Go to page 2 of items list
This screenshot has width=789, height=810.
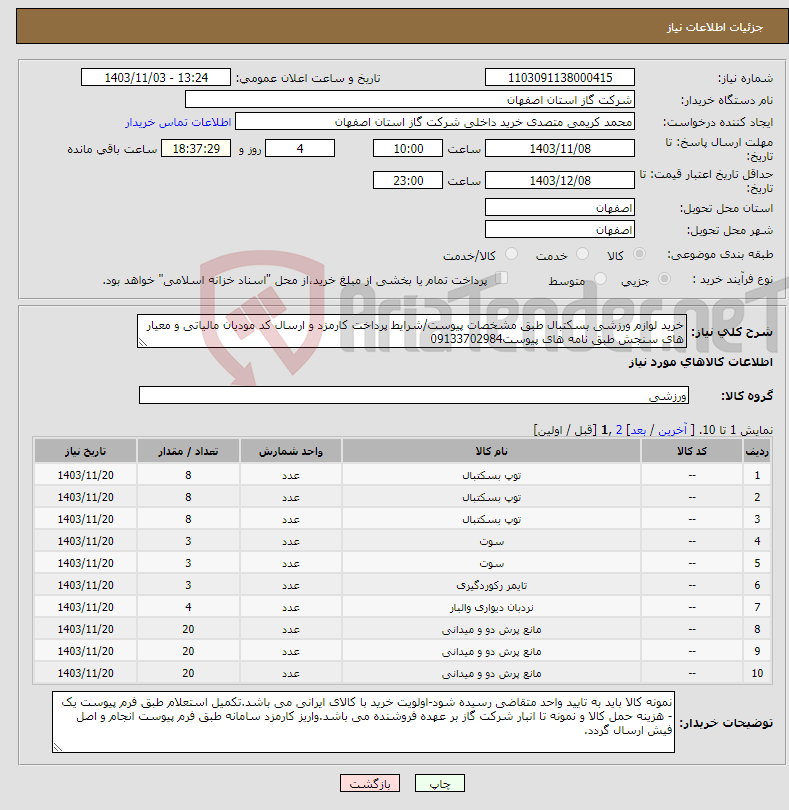(618, 430)
